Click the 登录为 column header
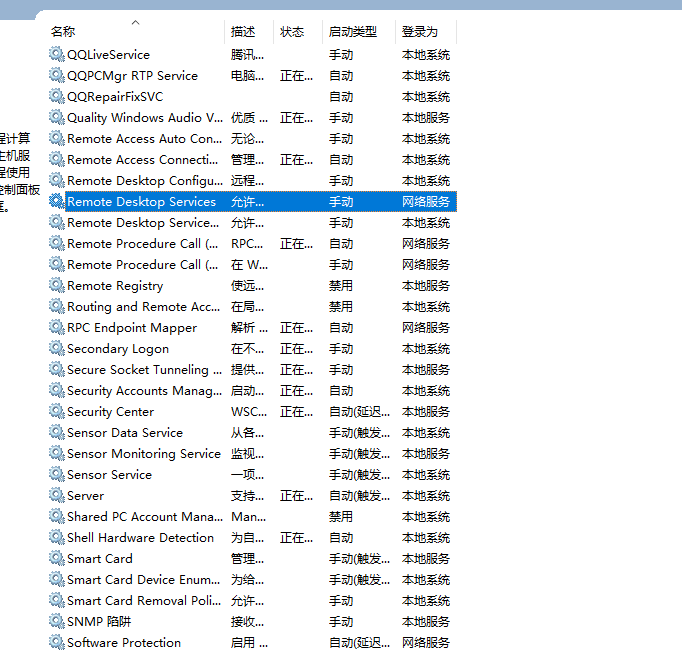The height and width of the screenshot is (653, 682). [420, 32]
